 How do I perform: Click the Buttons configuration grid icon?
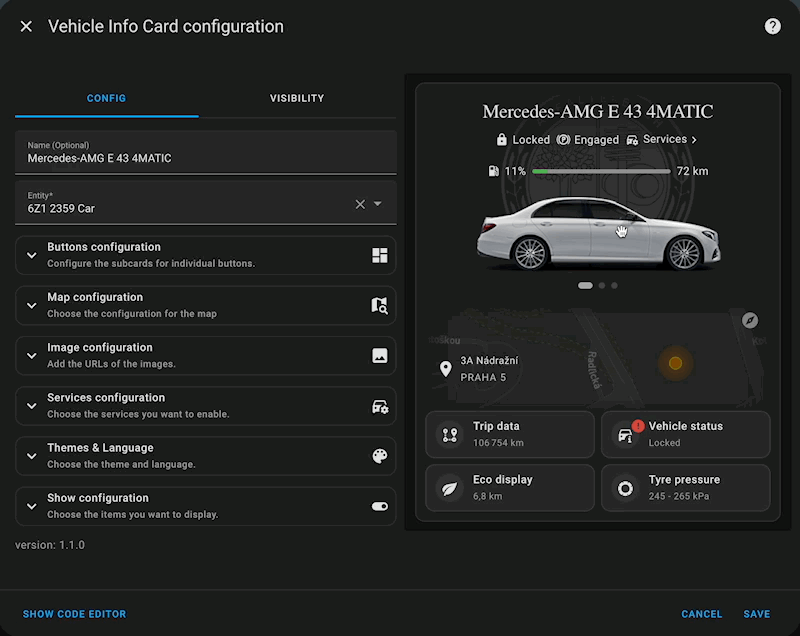(380, 255)
